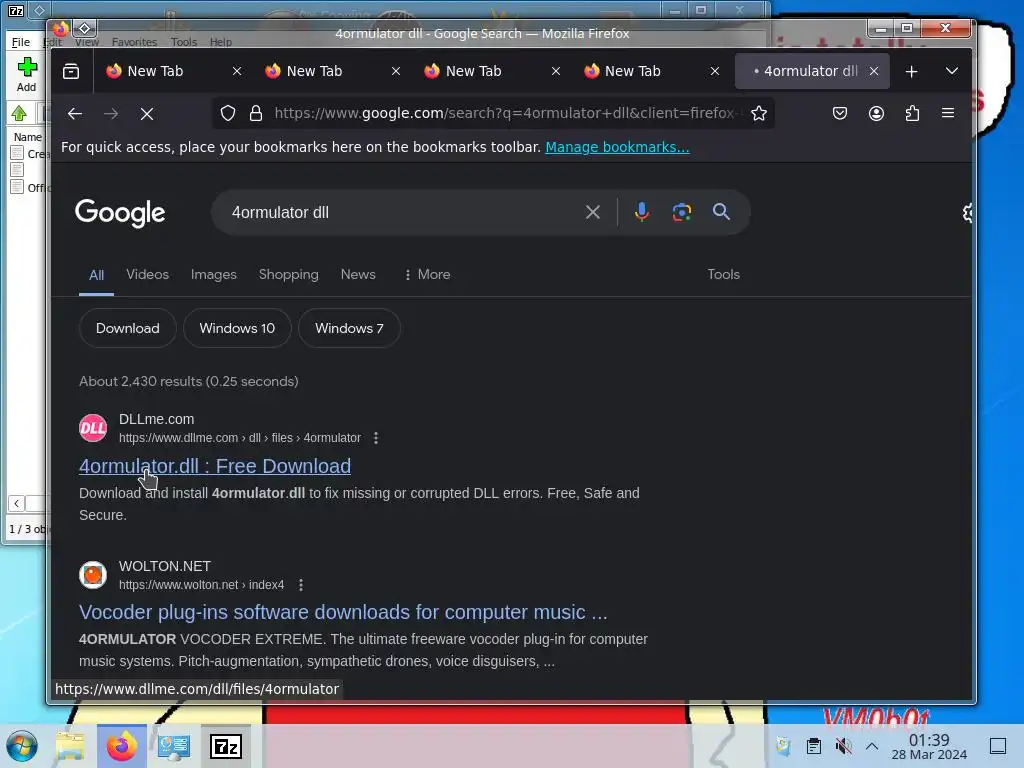Image resolution: width=1024 pixels, height=768 pixels.
Task: Open Google quick settings gear
Action: coord(967,212)
